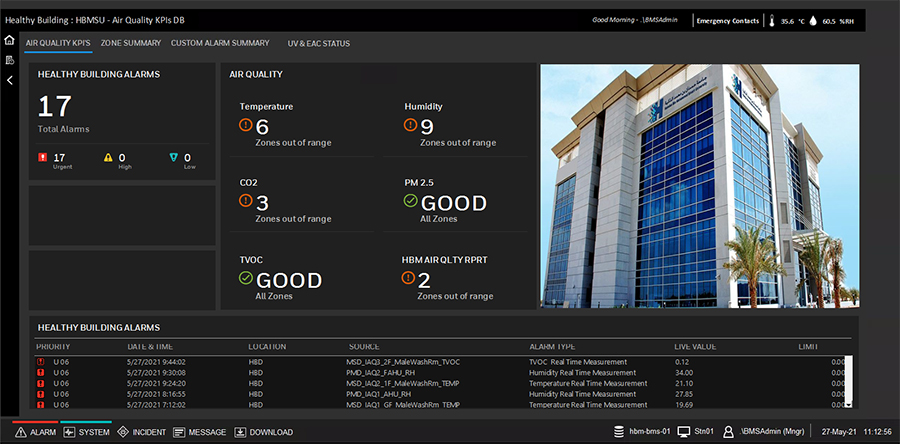
Task: Click the Low alarms teal icon
Action: pyautogui.click(x=174, y=157)
